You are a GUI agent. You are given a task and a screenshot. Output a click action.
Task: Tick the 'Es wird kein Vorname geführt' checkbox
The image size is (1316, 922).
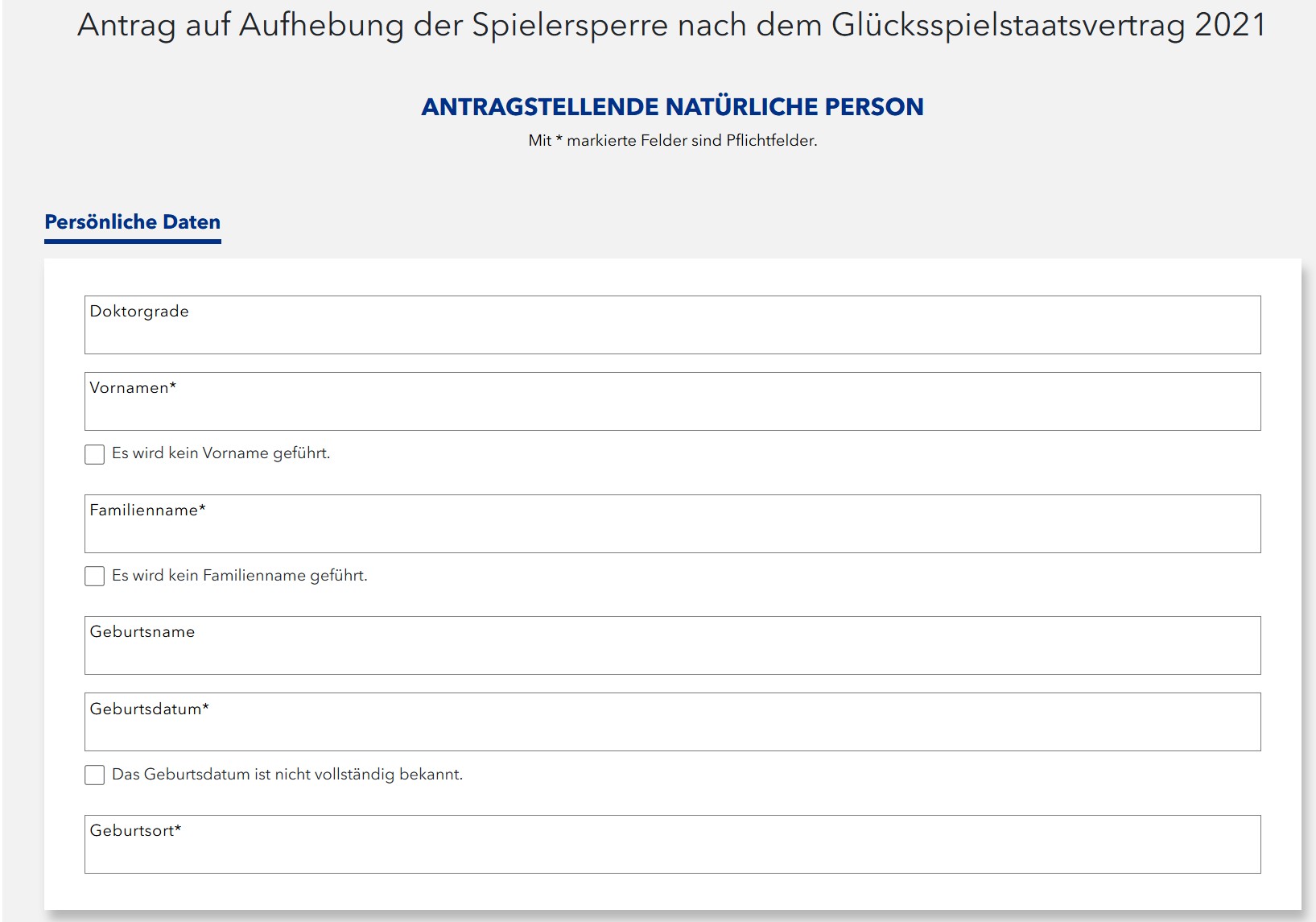tap(95, 454)
